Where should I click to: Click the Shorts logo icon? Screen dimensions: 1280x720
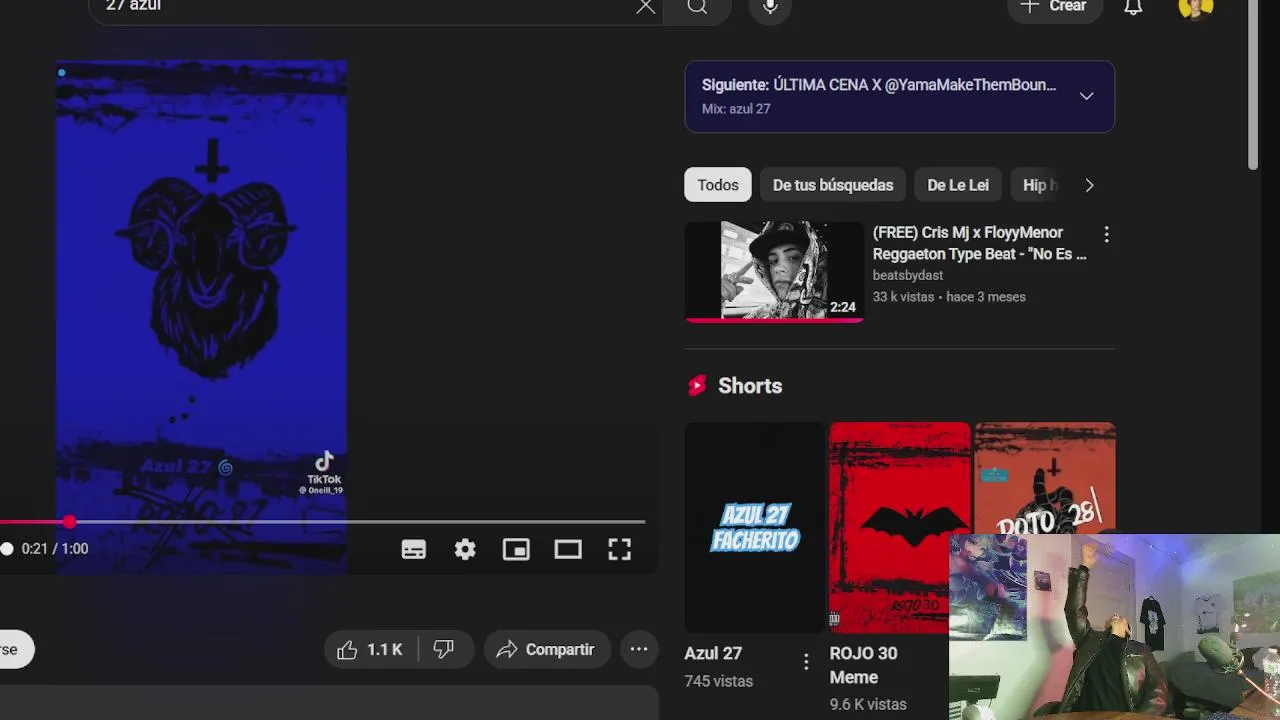click(697, 386)
